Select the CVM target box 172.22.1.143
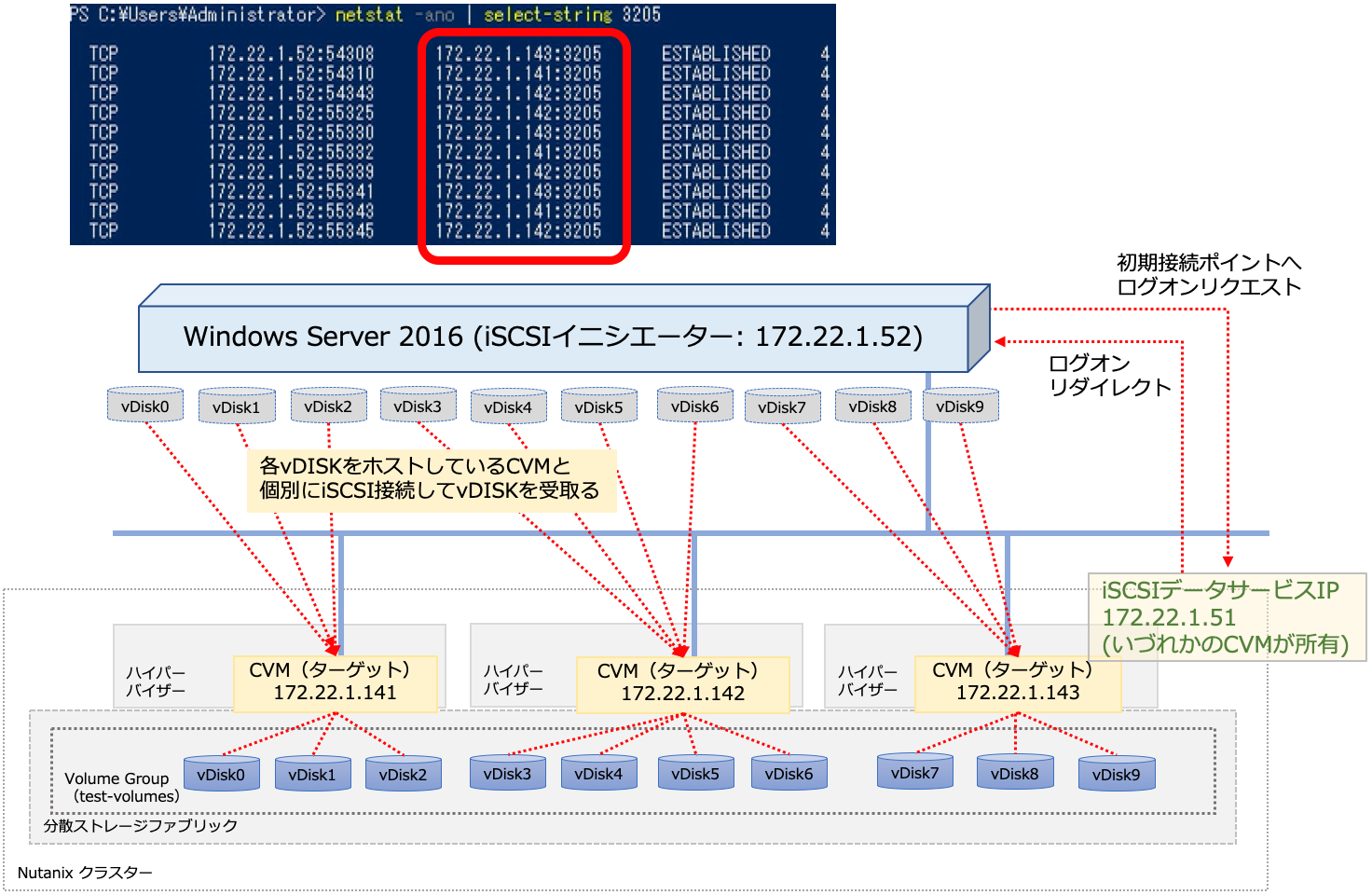This screenshot has height=895, width=1372. [1018, 683]
